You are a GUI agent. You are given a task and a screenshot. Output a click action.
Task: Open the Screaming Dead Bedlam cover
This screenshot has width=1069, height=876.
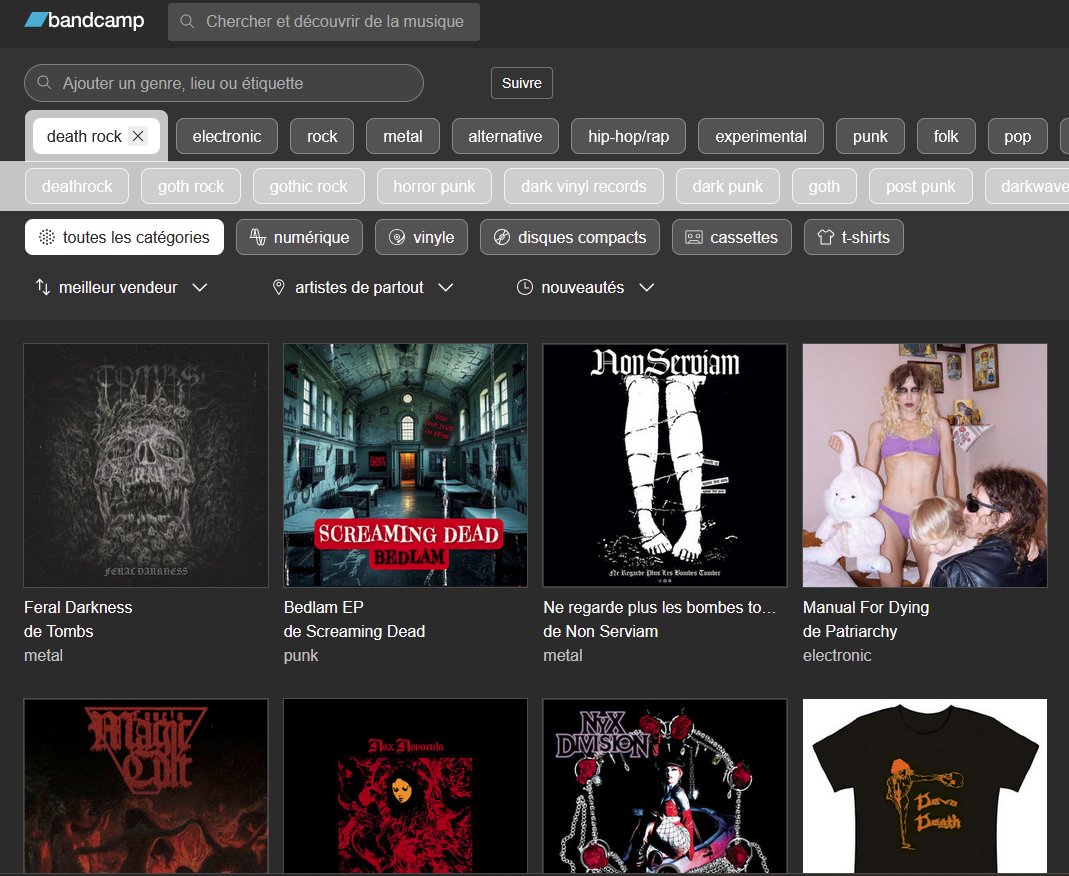tap(406, 466)
